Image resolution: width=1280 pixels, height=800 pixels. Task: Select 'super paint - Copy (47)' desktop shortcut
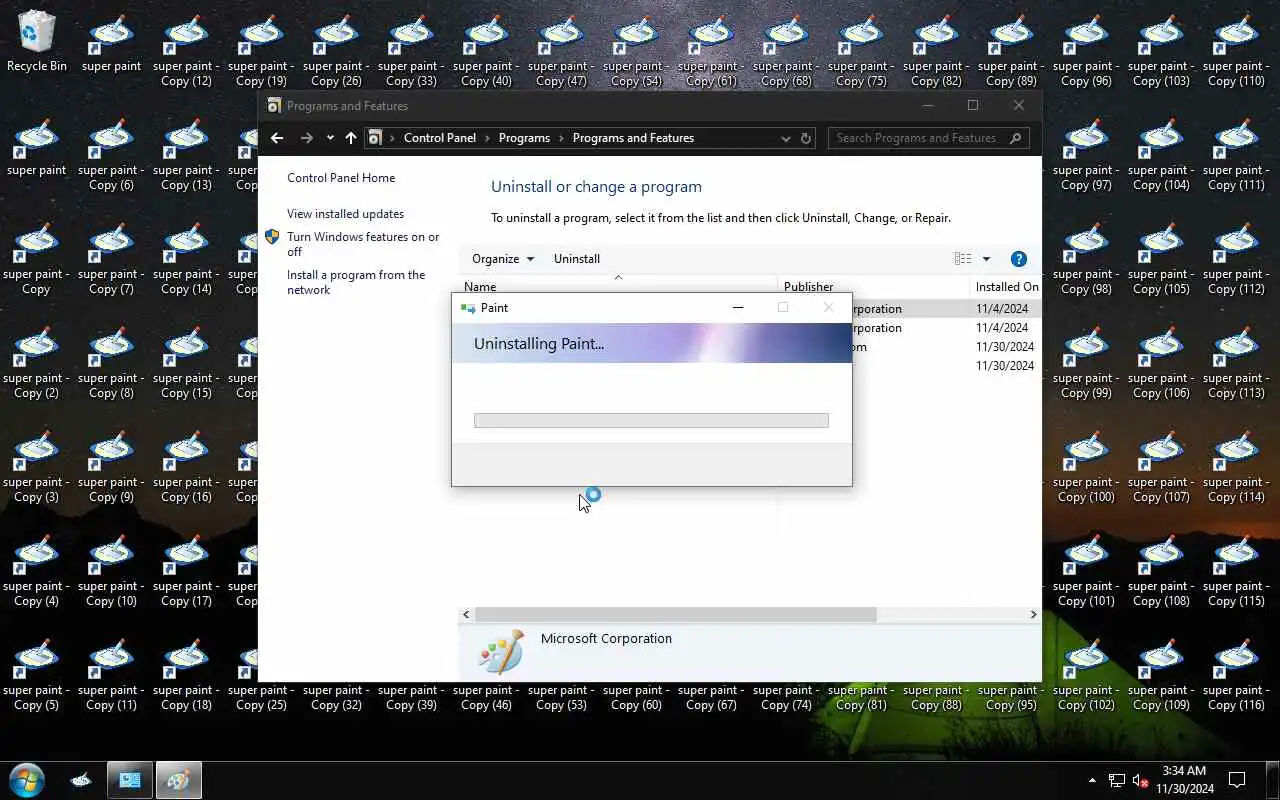(561, 50)
